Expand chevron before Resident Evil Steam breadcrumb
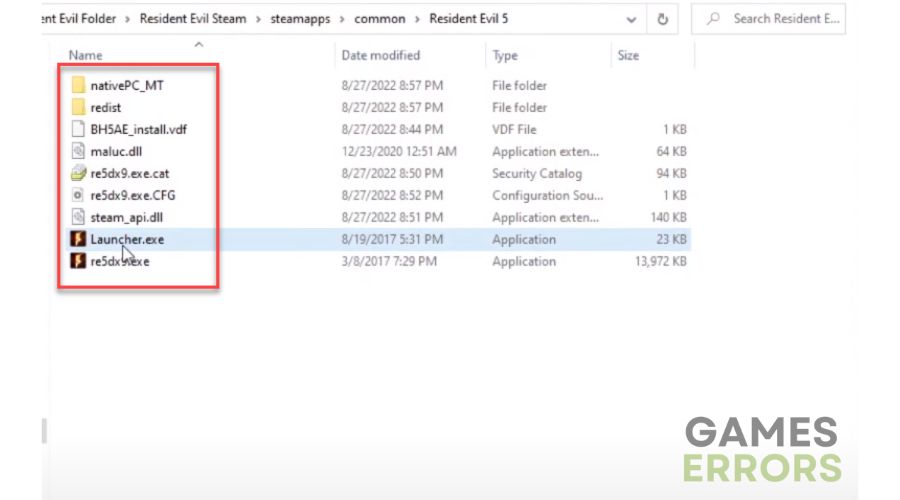The width and height of the screenshot is (900, 500). (127, 20)
